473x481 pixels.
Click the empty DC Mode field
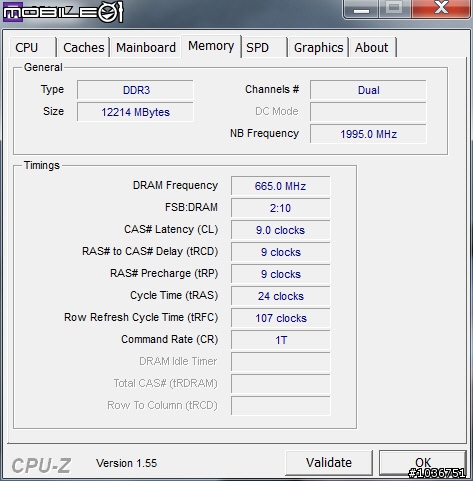point(368,112)
